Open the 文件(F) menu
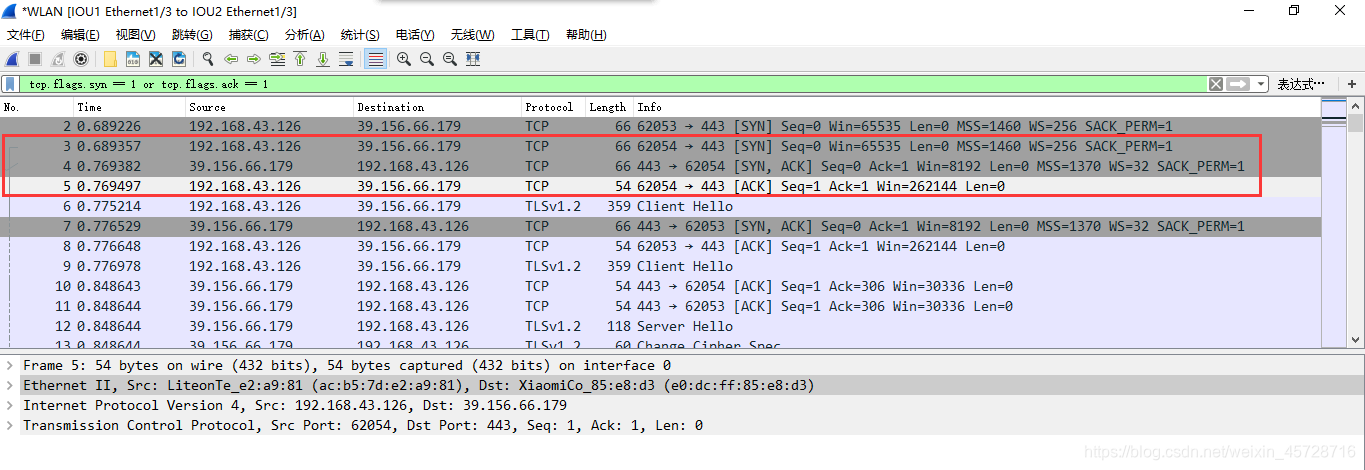 click(25, 35)
